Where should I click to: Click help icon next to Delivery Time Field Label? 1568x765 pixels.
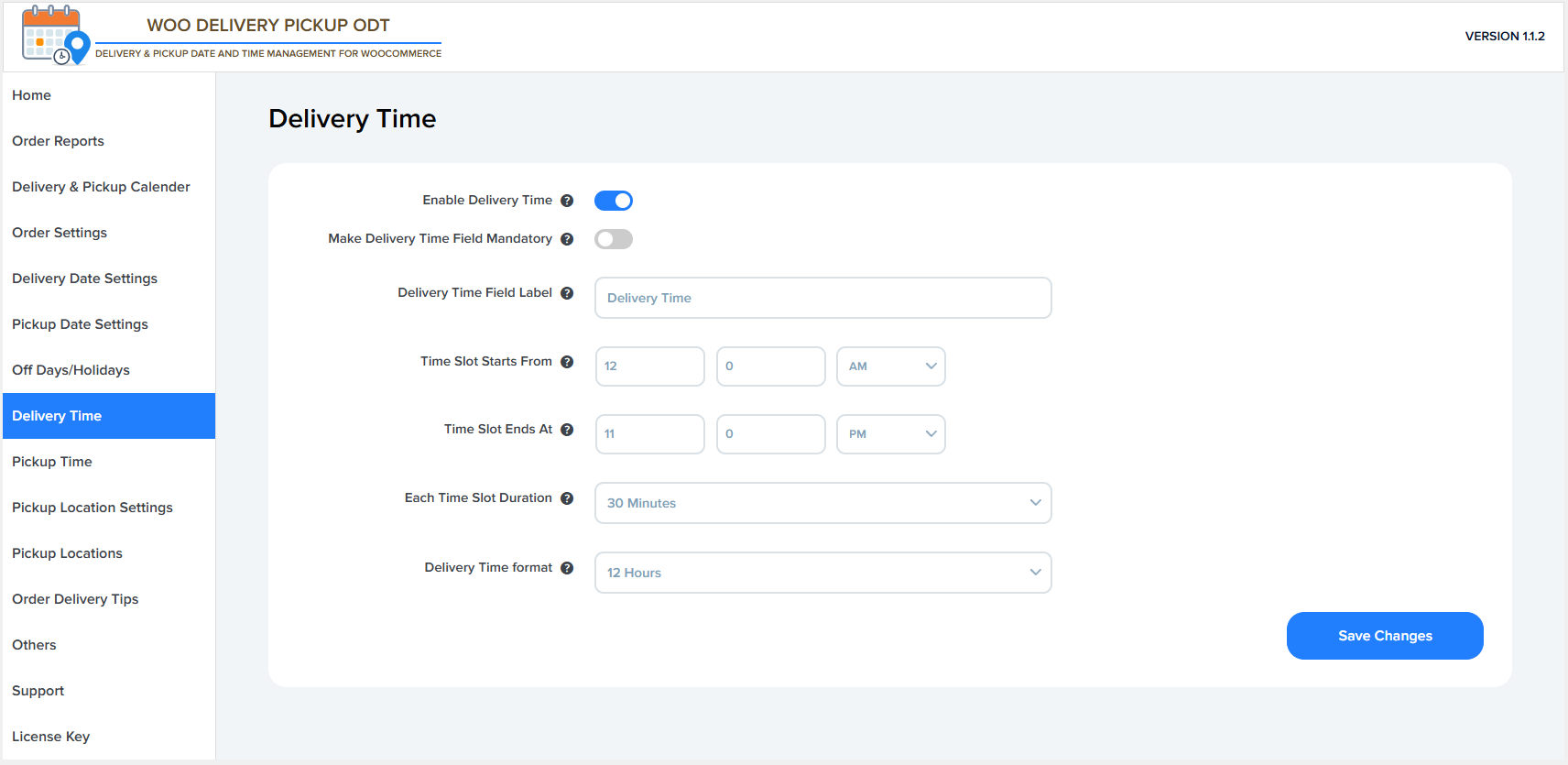click(x=567, y=293)
